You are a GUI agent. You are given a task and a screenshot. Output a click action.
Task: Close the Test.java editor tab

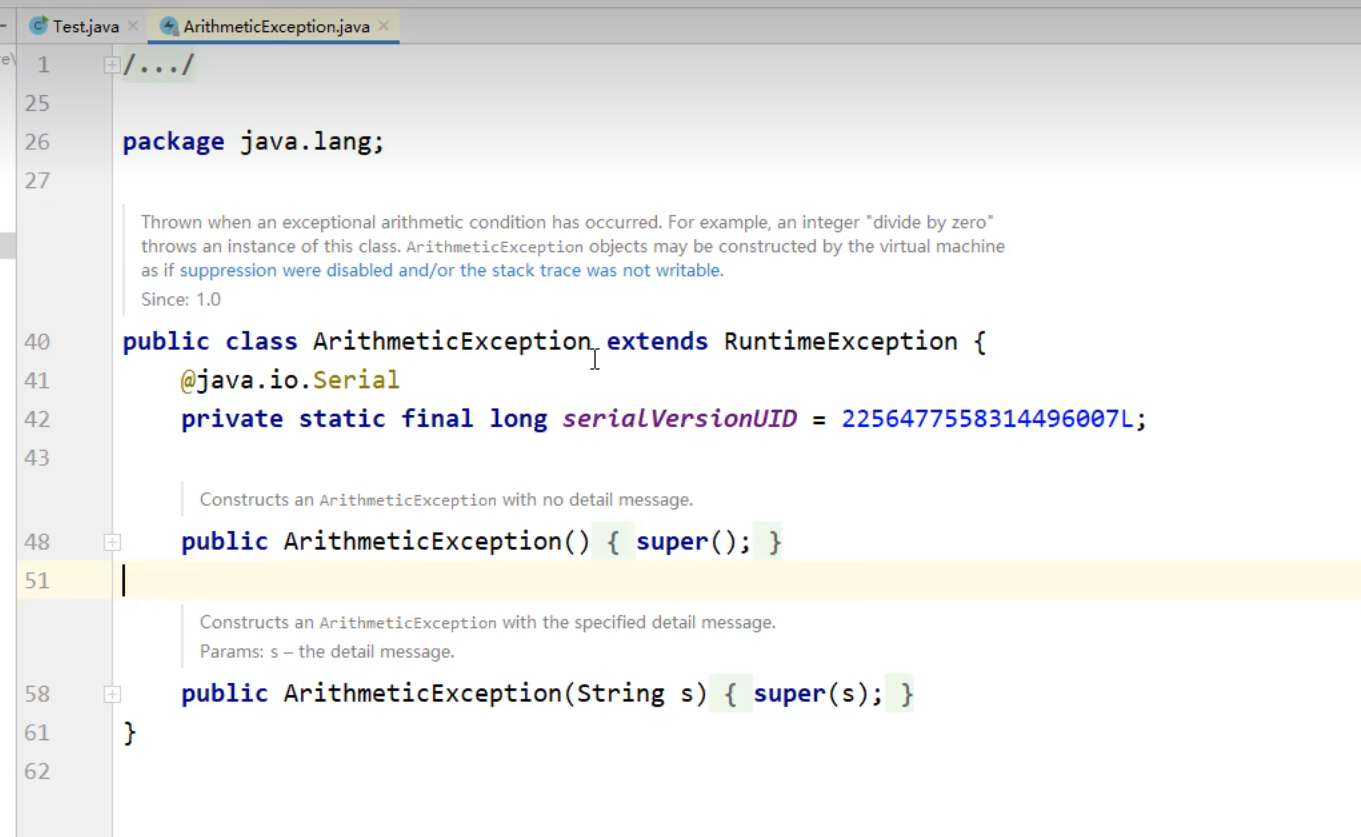[133, 27]
